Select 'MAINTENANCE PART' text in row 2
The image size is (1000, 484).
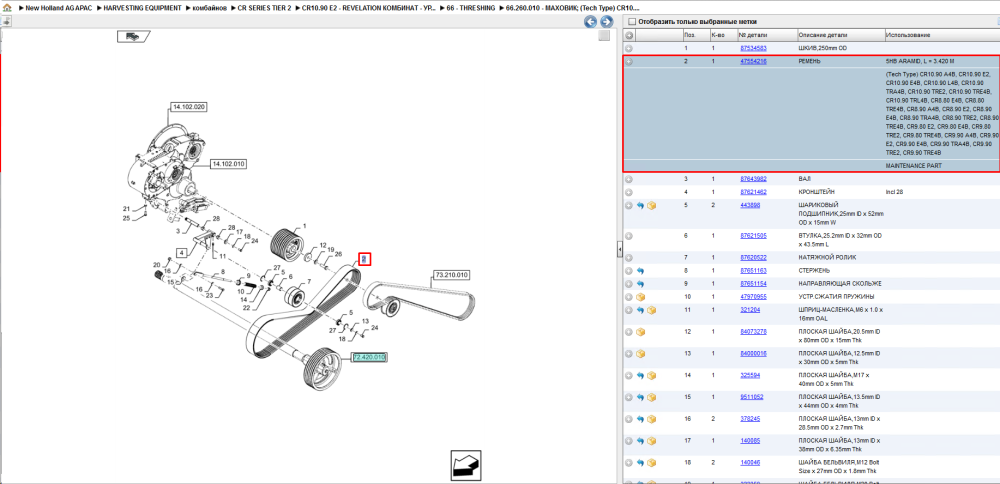tap(913, 166)
